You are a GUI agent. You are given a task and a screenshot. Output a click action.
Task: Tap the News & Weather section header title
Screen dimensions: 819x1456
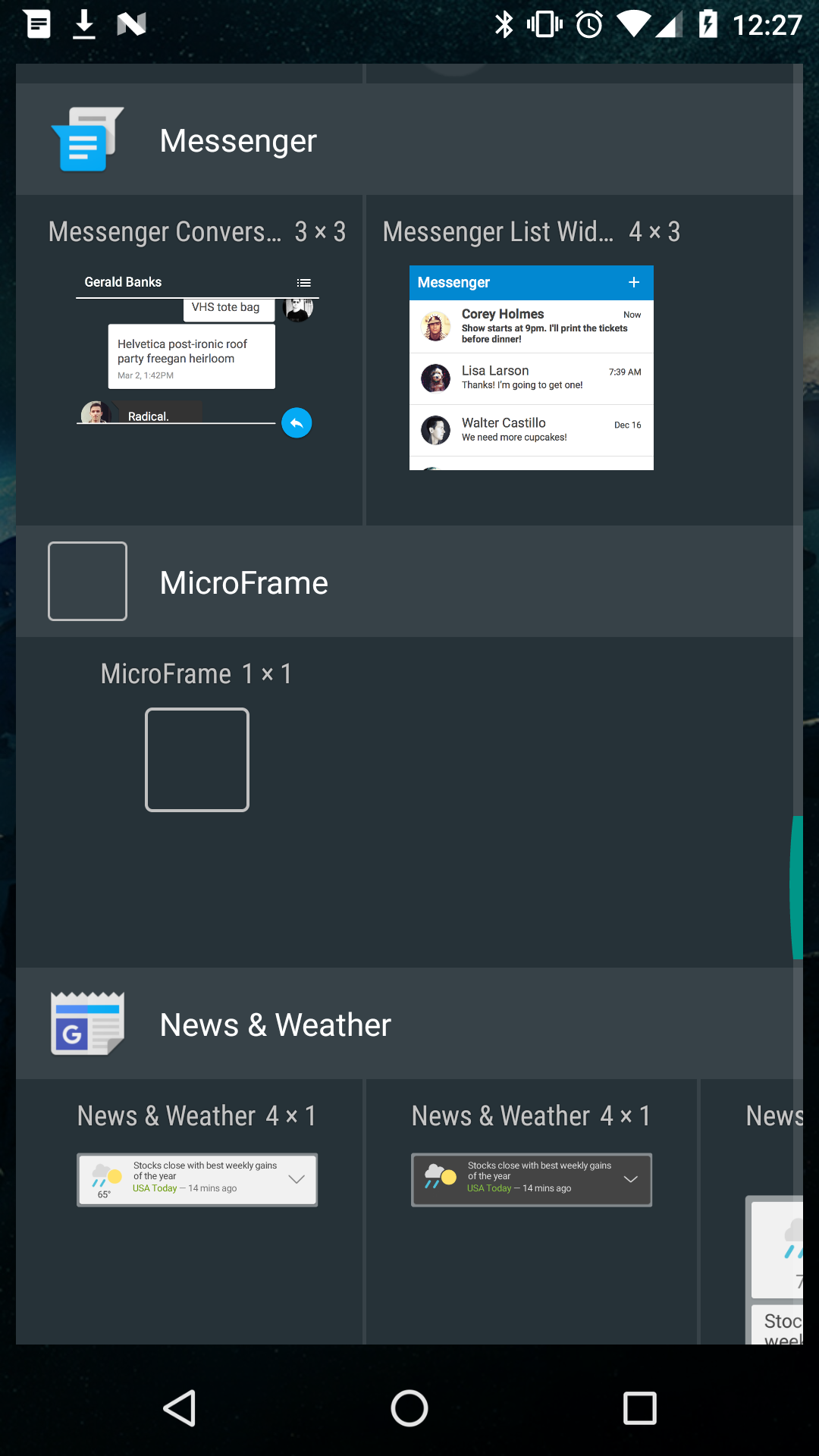point(275,1025)
